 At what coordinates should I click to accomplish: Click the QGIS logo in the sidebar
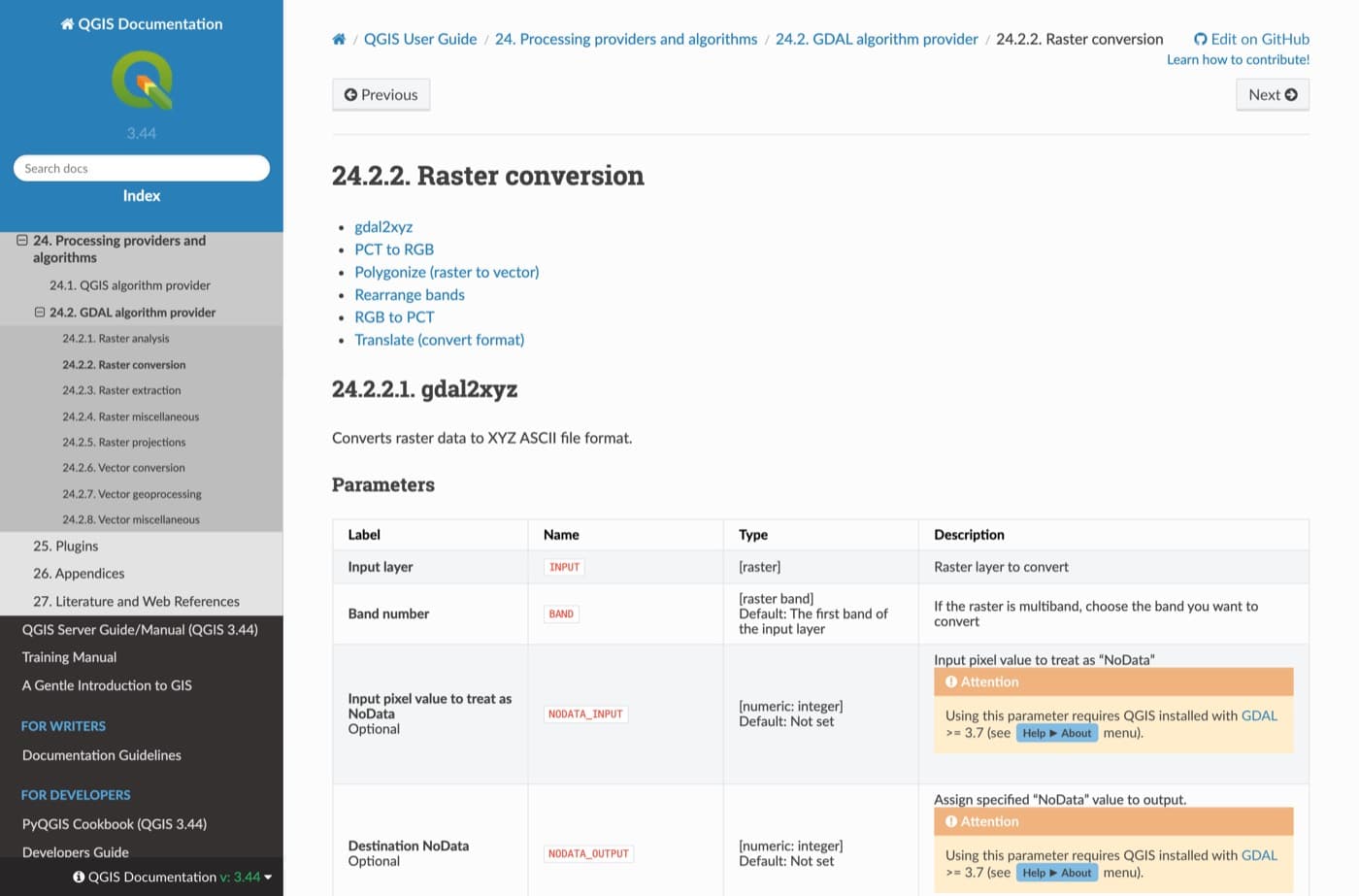tap(142, 80)
